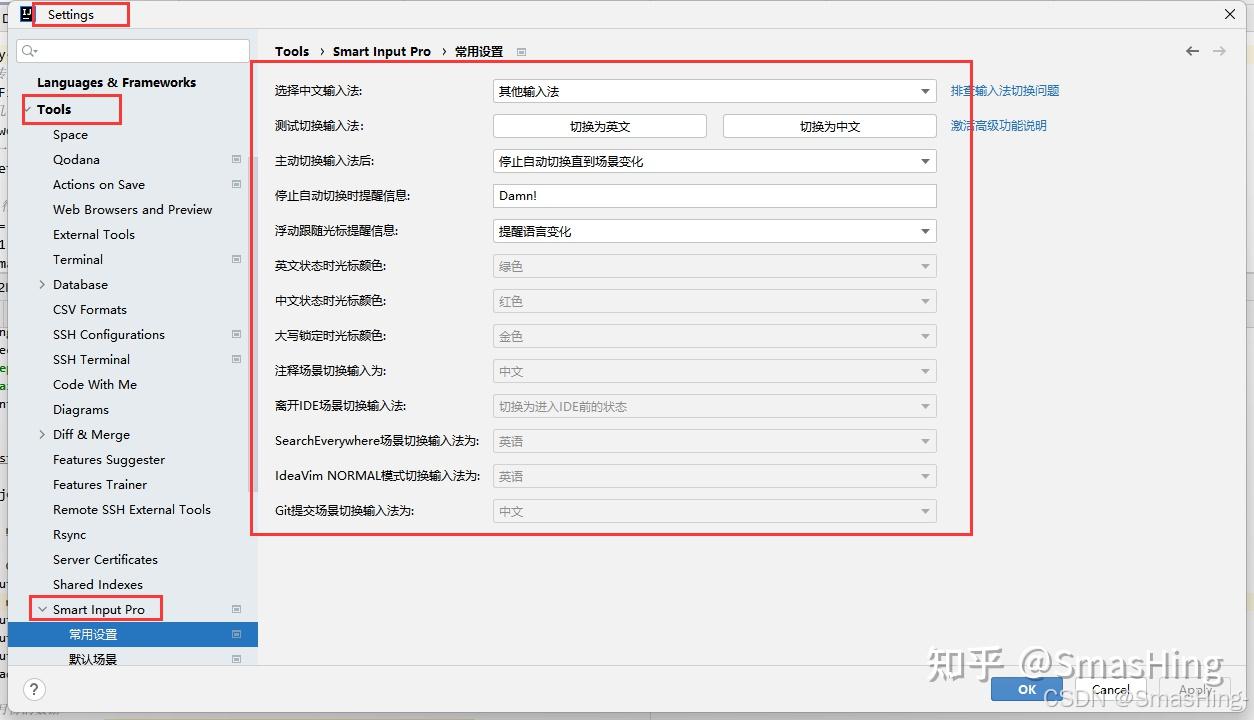Collapse the Tools tree node

coord(28,109)
